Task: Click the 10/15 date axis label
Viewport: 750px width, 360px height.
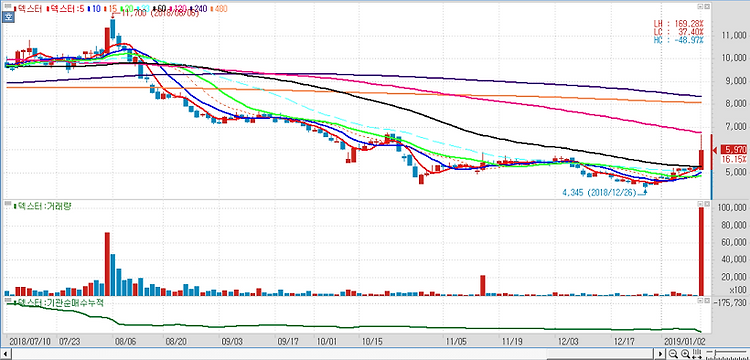Action: (x=373, y=342)
